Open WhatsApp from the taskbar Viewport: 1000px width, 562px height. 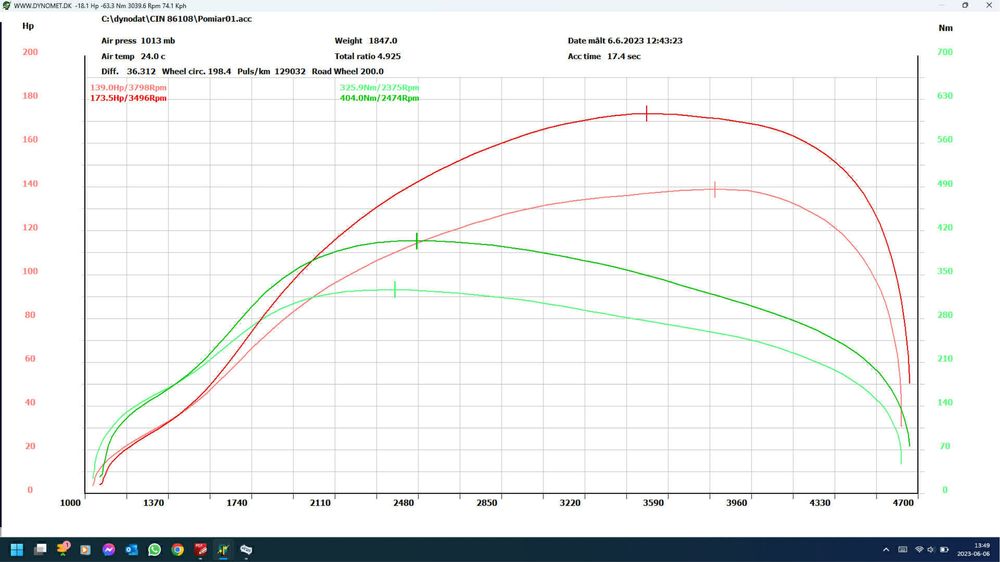click(x=154, y=549)
